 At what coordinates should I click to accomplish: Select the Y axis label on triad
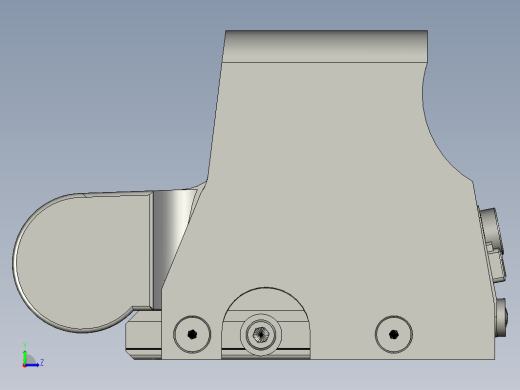pos(25,345)
